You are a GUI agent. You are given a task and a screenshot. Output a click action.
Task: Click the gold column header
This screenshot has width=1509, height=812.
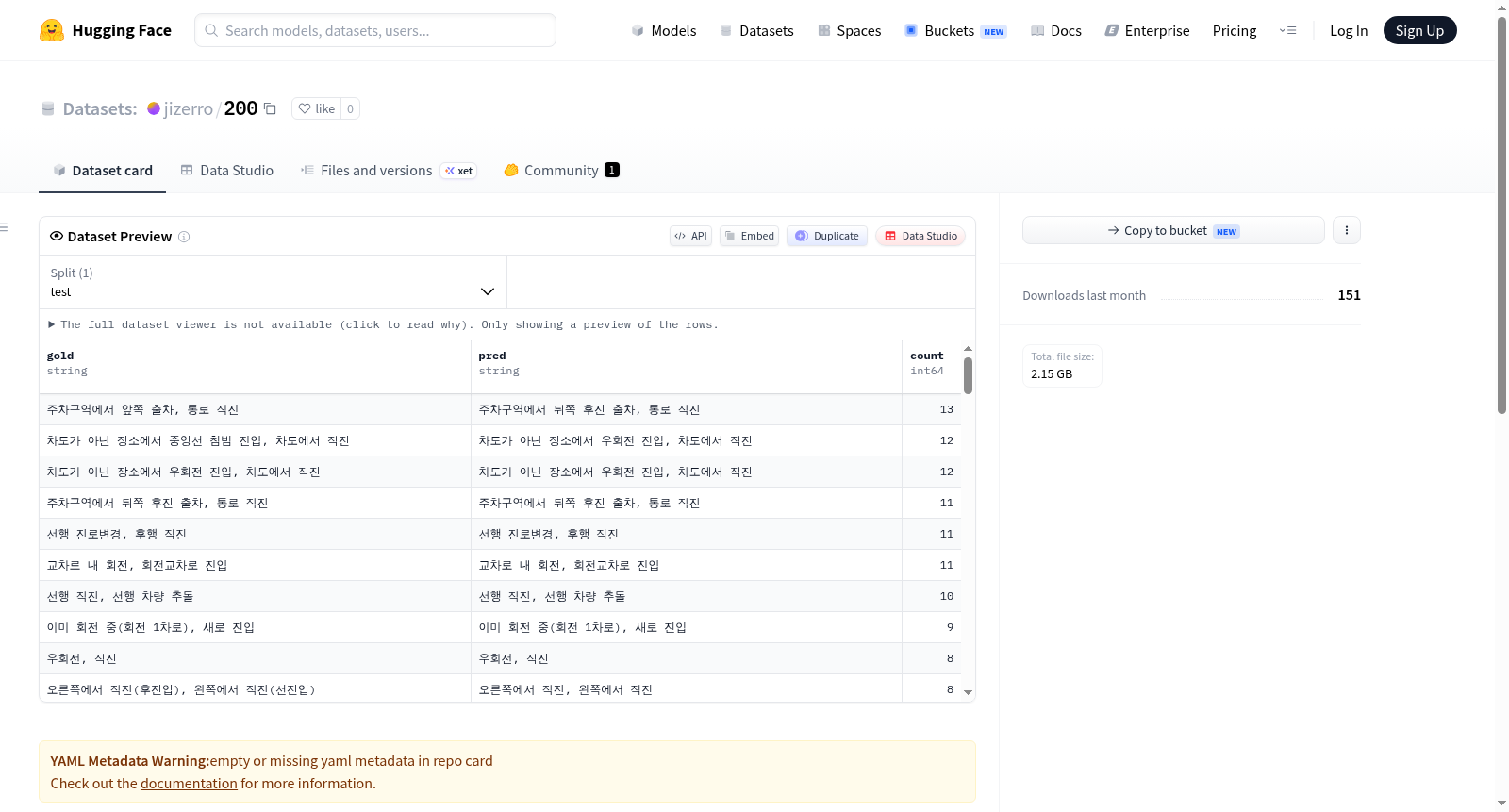[x=255, y=367]
